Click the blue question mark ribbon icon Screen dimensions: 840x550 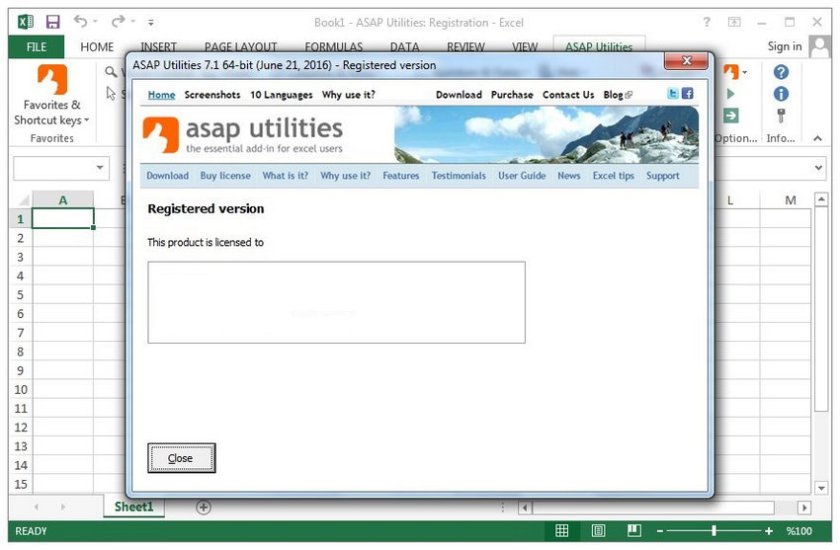point(781,72)
